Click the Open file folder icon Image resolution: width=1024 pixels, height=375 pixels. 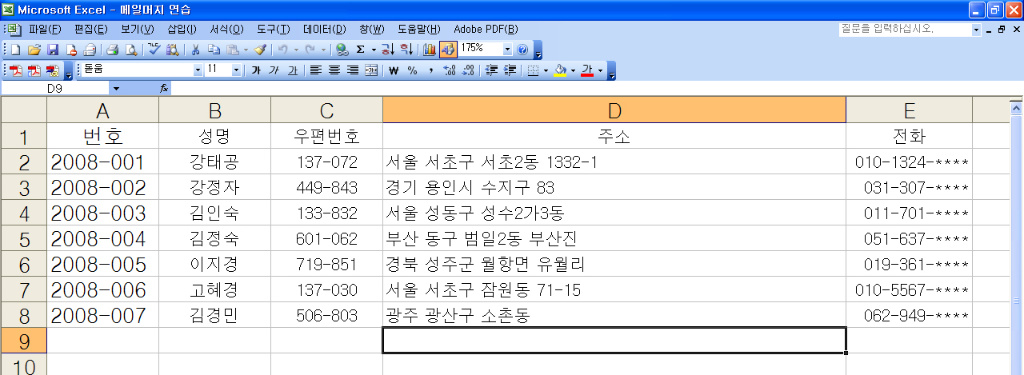coord(35,50)
